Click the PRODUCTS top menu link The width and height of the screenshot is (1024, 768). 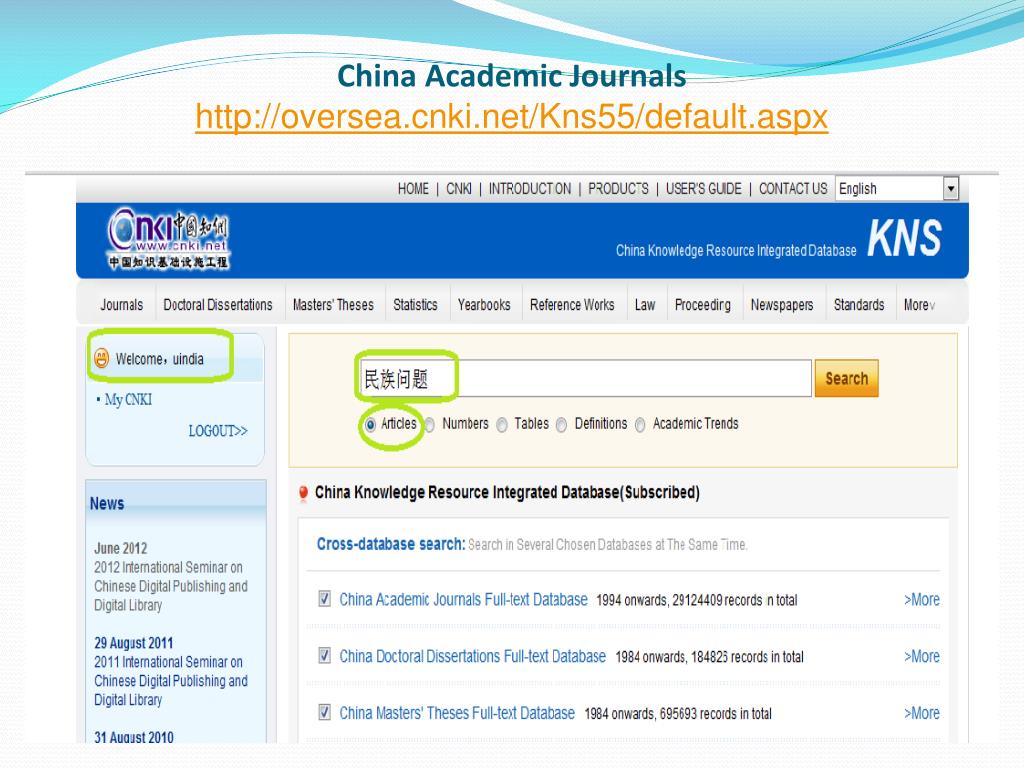click(x=618, y=189)
